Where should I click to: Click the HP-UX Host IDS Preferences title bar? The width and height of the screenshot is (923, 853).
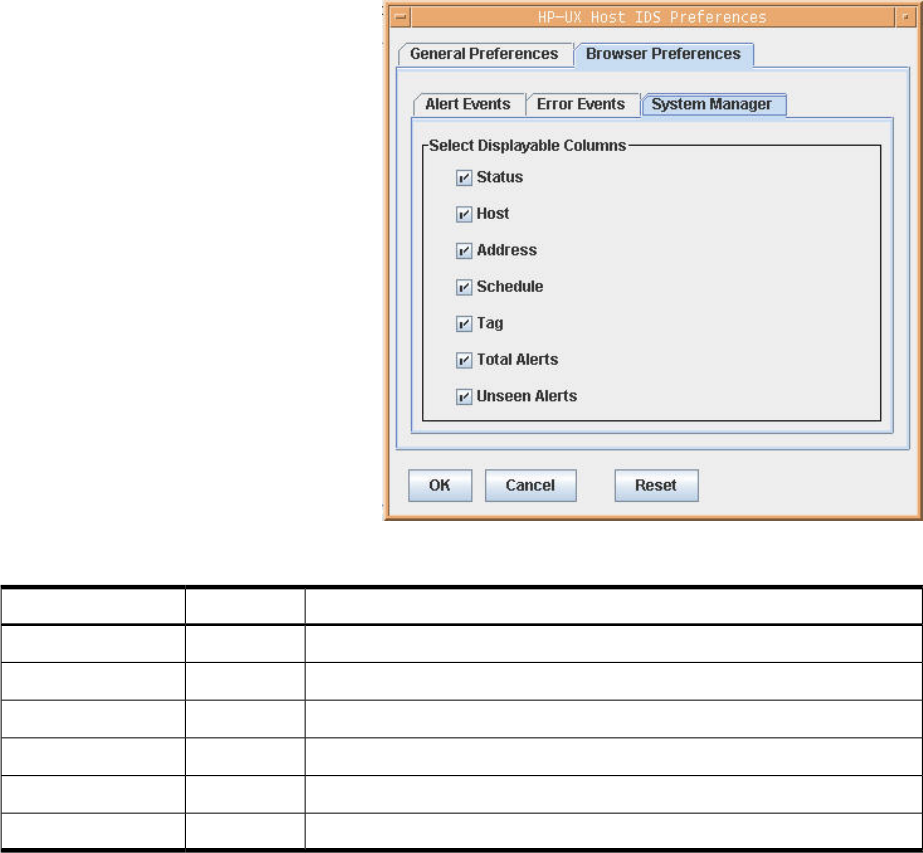click(652, 17)
